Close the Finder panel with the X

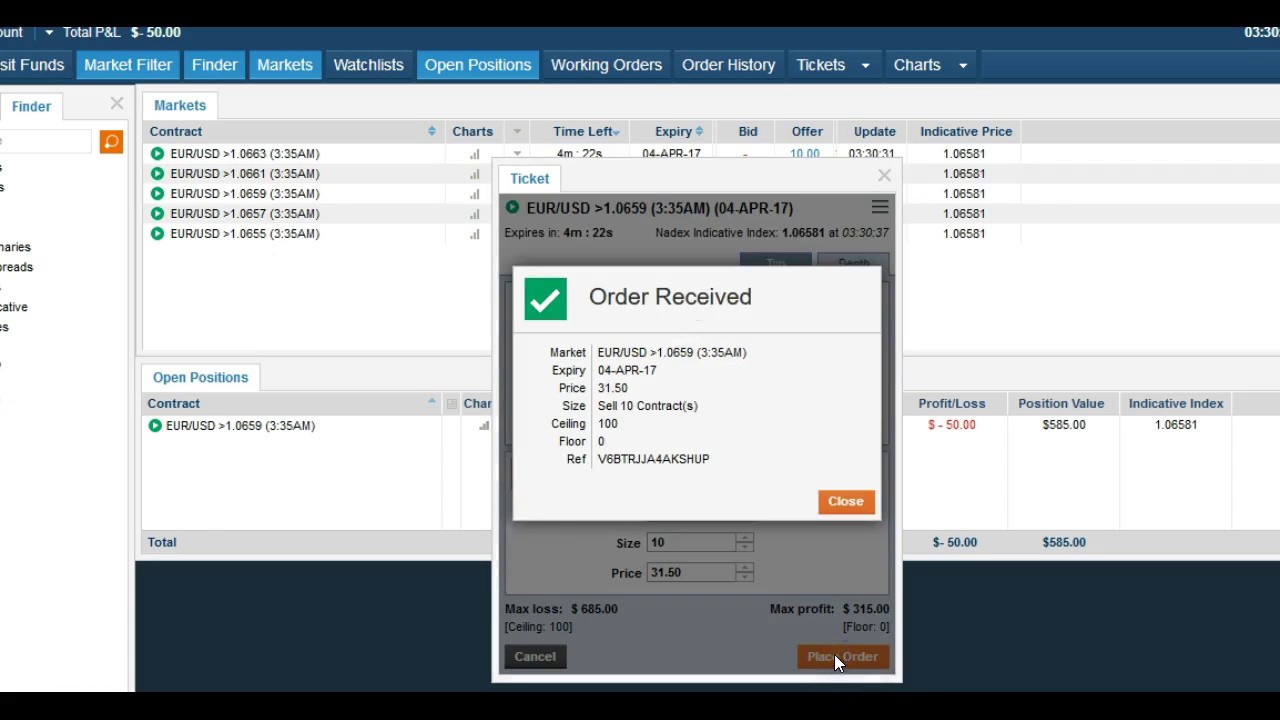click(117, 103)
